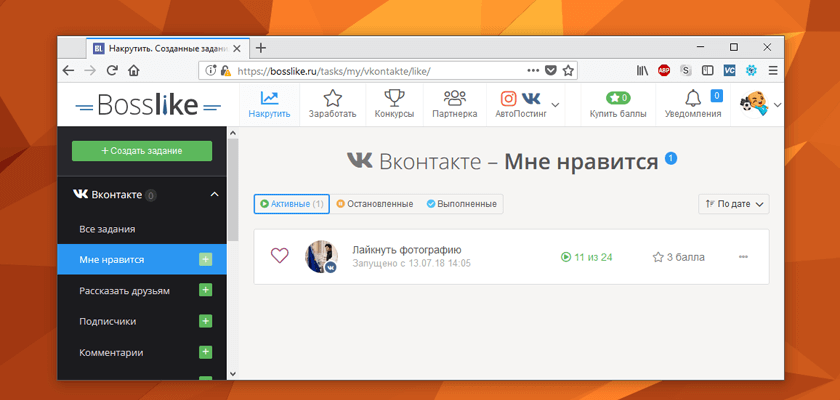Bookmark this page with star icon
This screenshot has width=840, height=400.
pyautogui.click(x=568, y=70)
